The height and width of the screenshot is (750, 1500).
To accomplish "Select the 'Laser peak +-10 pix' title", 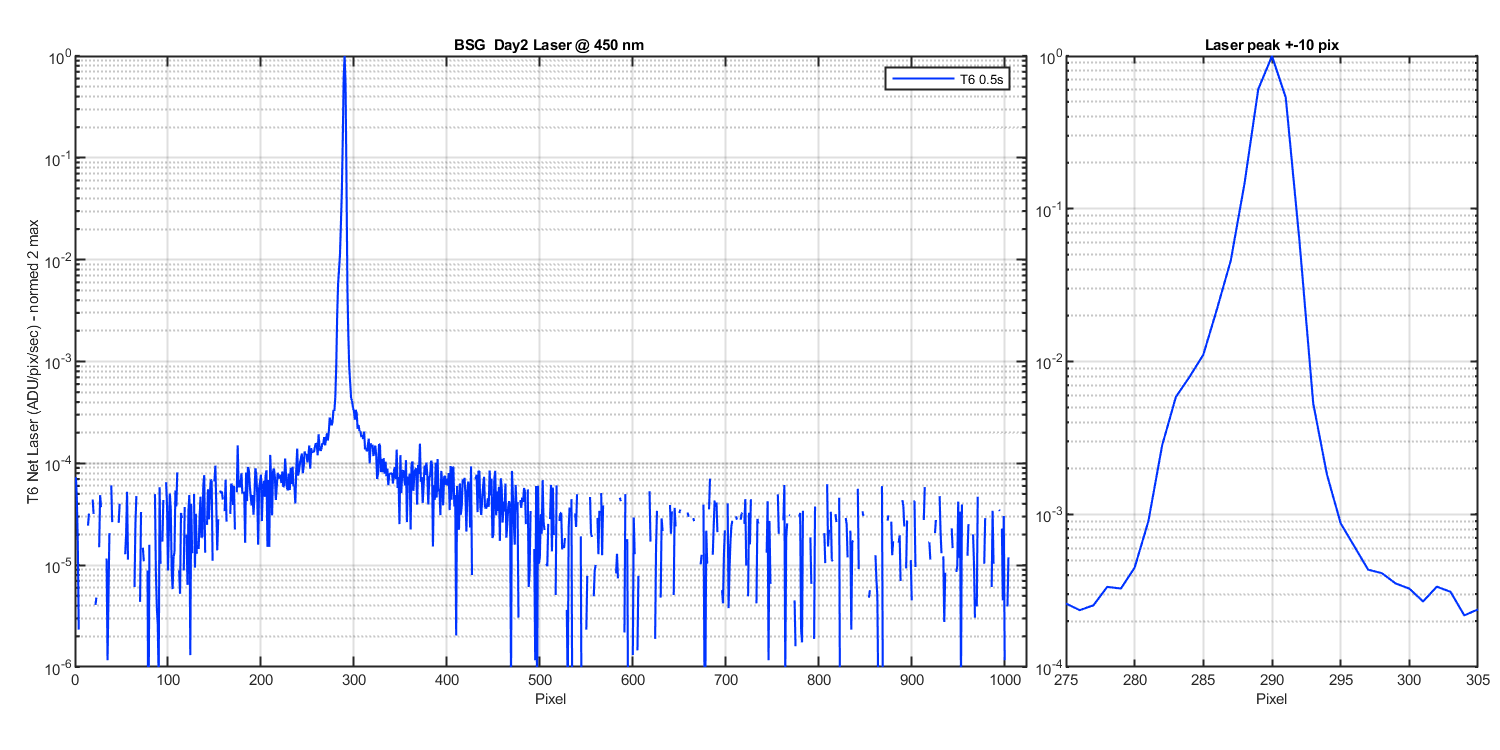I will pyautogui.click(x=1271, y=47).
